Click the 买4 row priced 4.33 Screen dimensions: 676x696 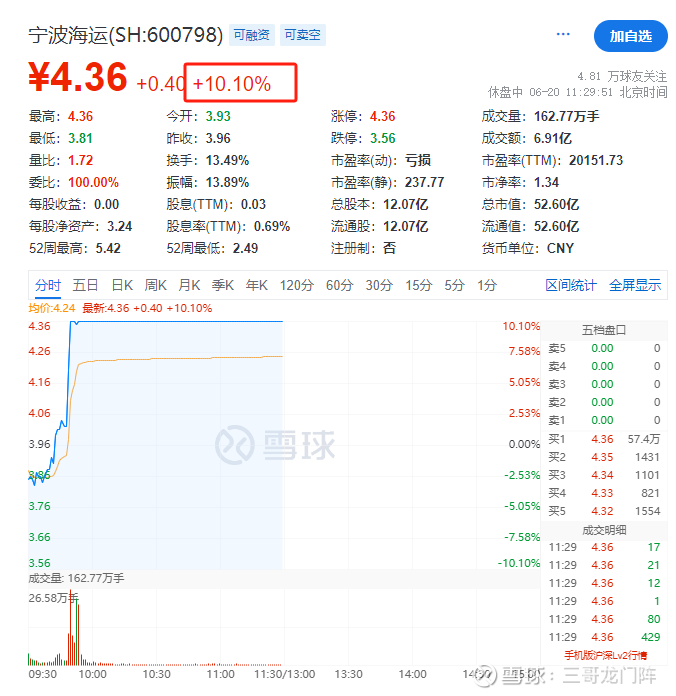point(604,493)
